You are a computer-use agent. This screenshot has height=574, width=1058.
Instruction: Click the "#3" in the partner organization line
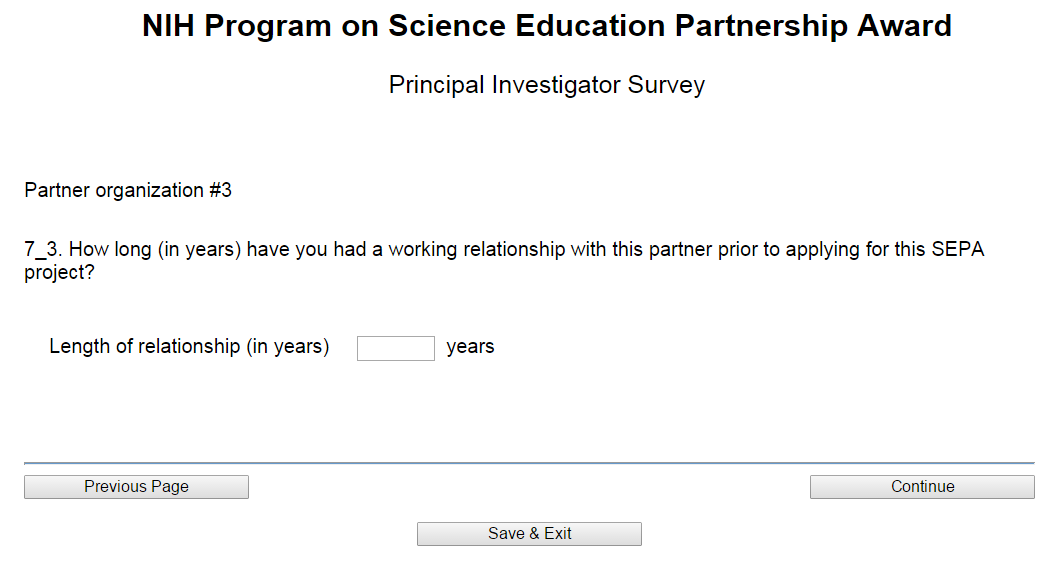[220, 190]
